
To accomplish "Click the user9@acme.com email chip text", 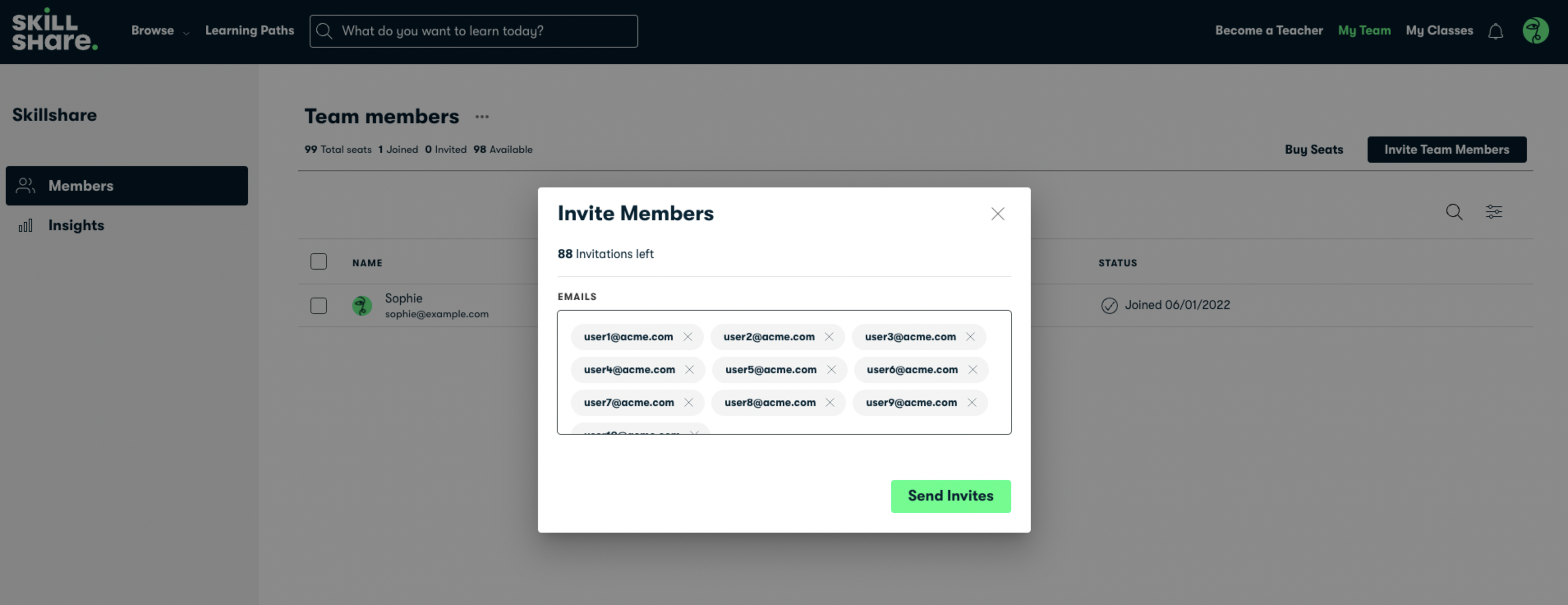I will (911, 402).
